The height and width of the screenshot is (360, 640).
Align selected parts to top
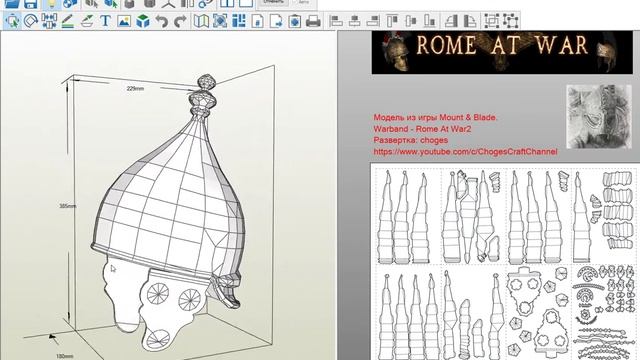[x=392, y=21]
